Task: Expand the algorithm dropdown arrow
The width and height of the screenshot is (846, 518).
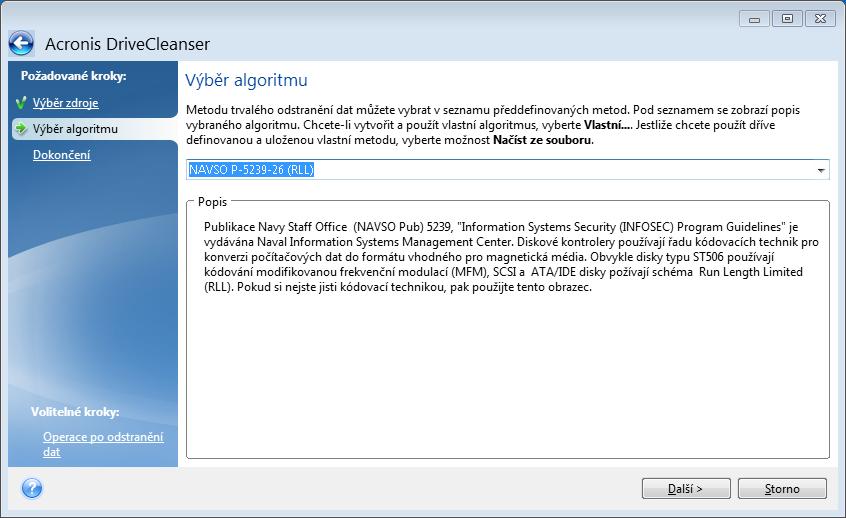Action: (821, 170)
